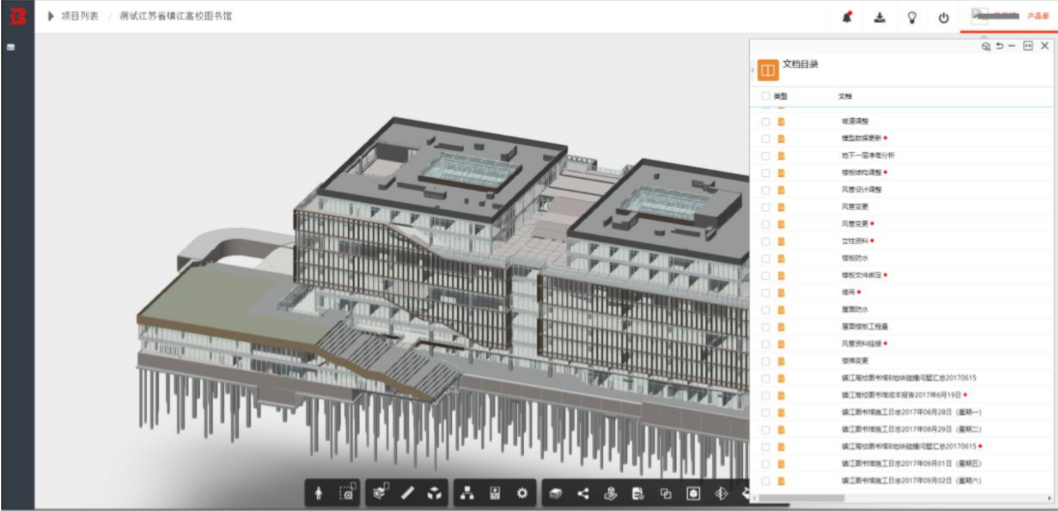The image size is (1058, 511).
Task: Click the expand-width button in document panel header
Action: (x=1028, y=46)
